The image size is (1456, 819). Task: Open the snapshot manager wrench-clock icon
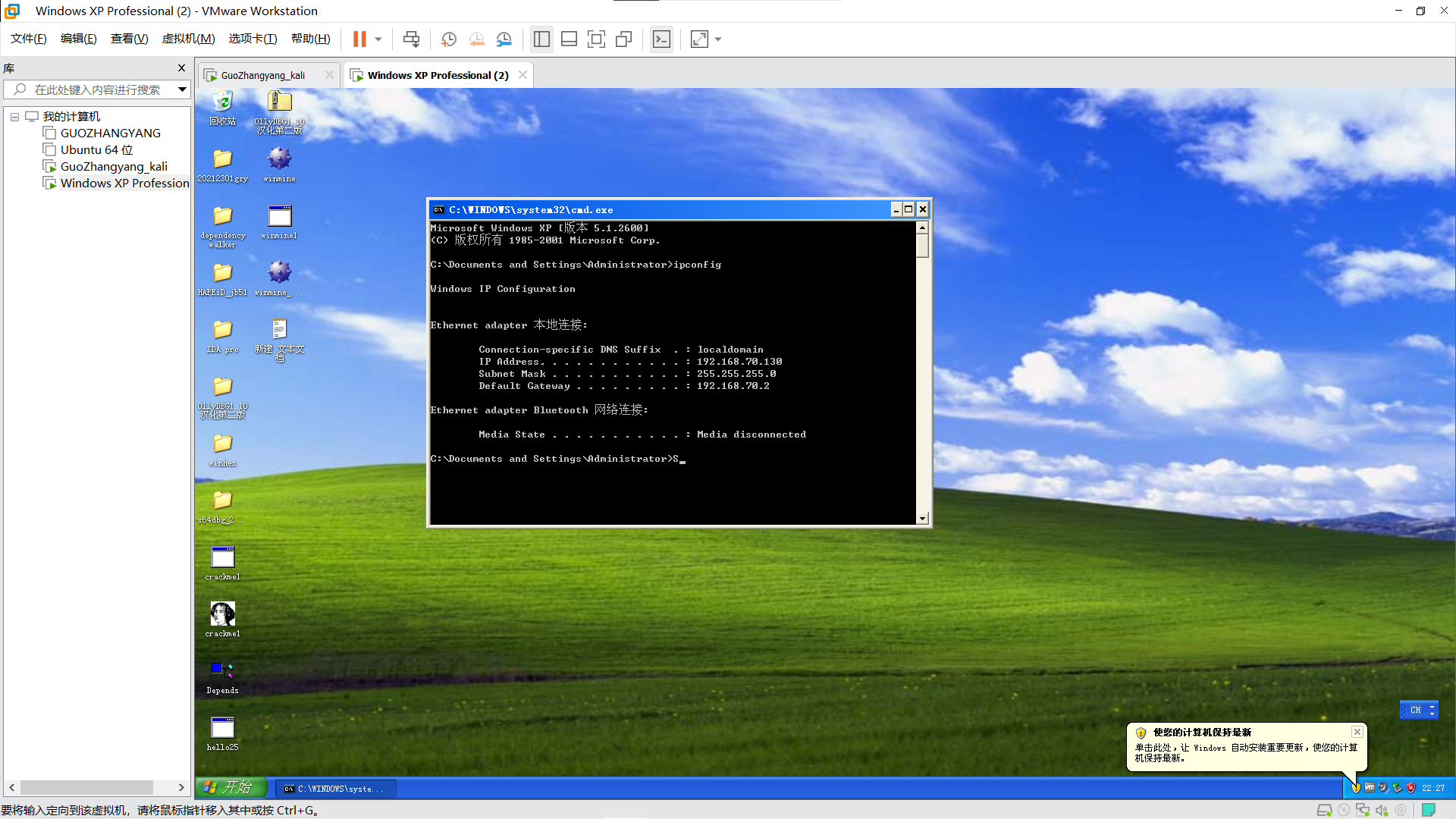[504, 39]
